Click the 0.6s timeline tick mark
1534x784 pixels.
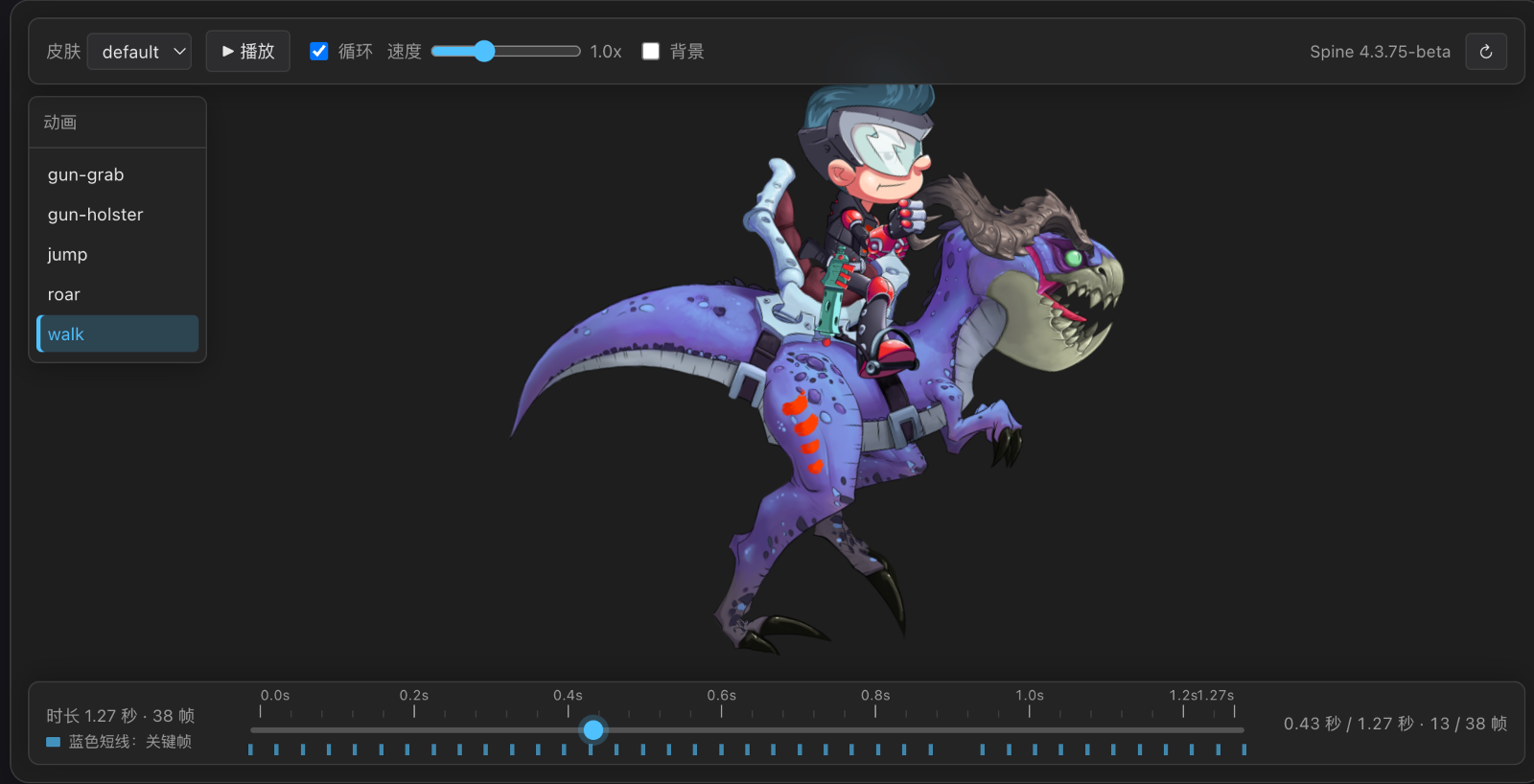(722, 711)
